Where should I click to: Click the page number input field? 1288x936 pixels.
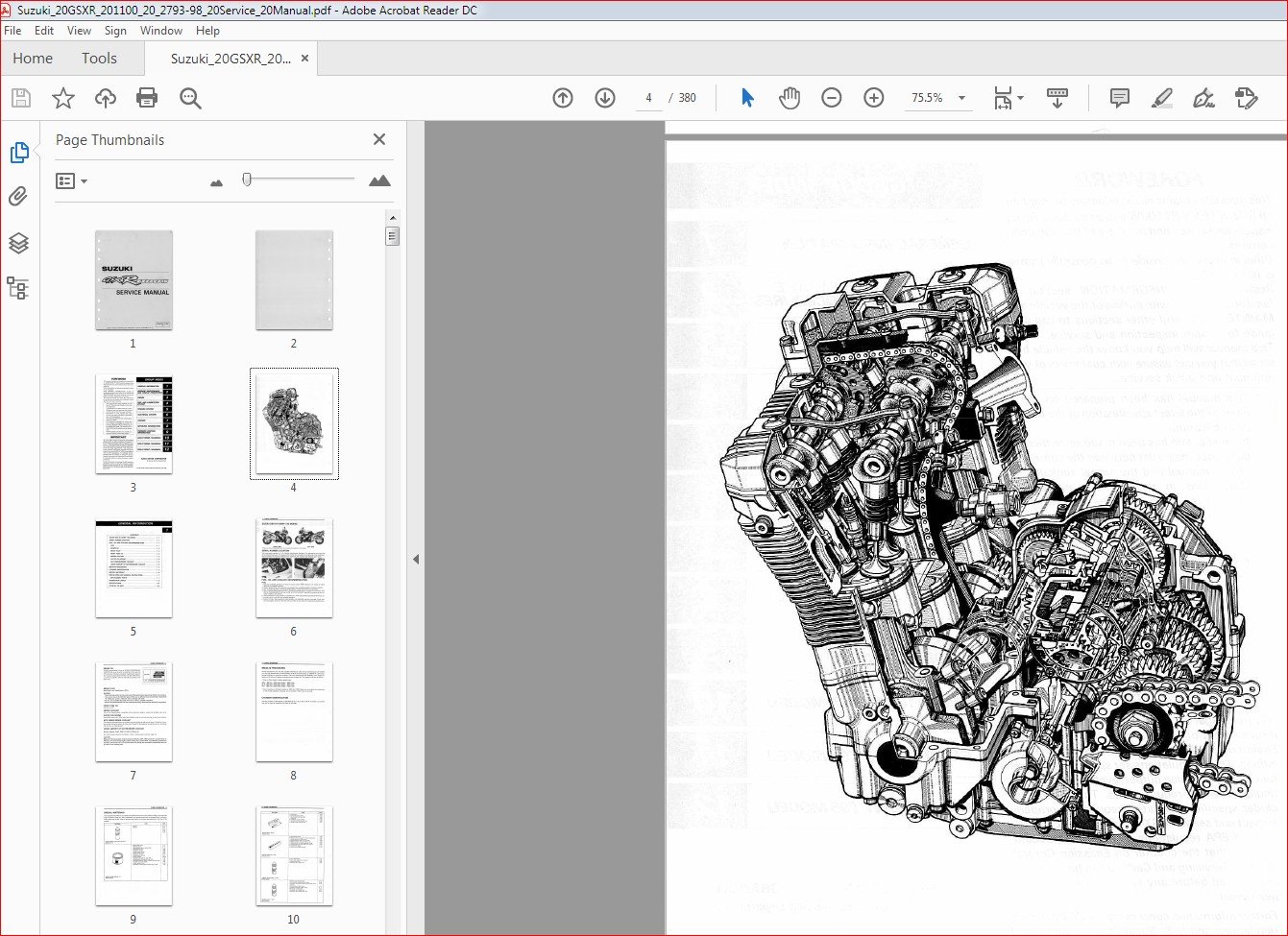(x=648, y=98)
